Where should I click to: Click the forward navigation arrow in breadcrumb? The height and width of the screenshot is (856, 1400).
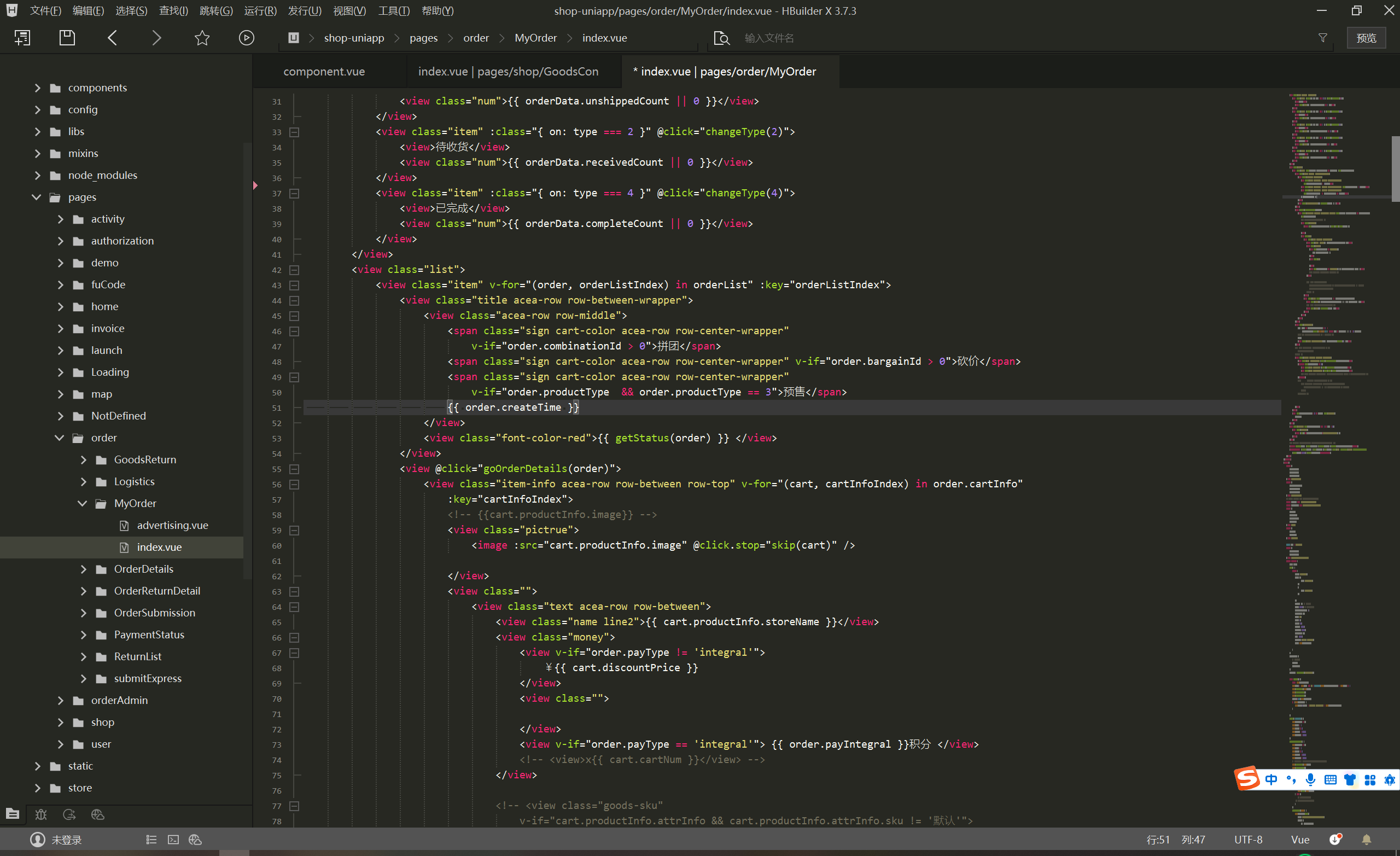tap(156, 38)
